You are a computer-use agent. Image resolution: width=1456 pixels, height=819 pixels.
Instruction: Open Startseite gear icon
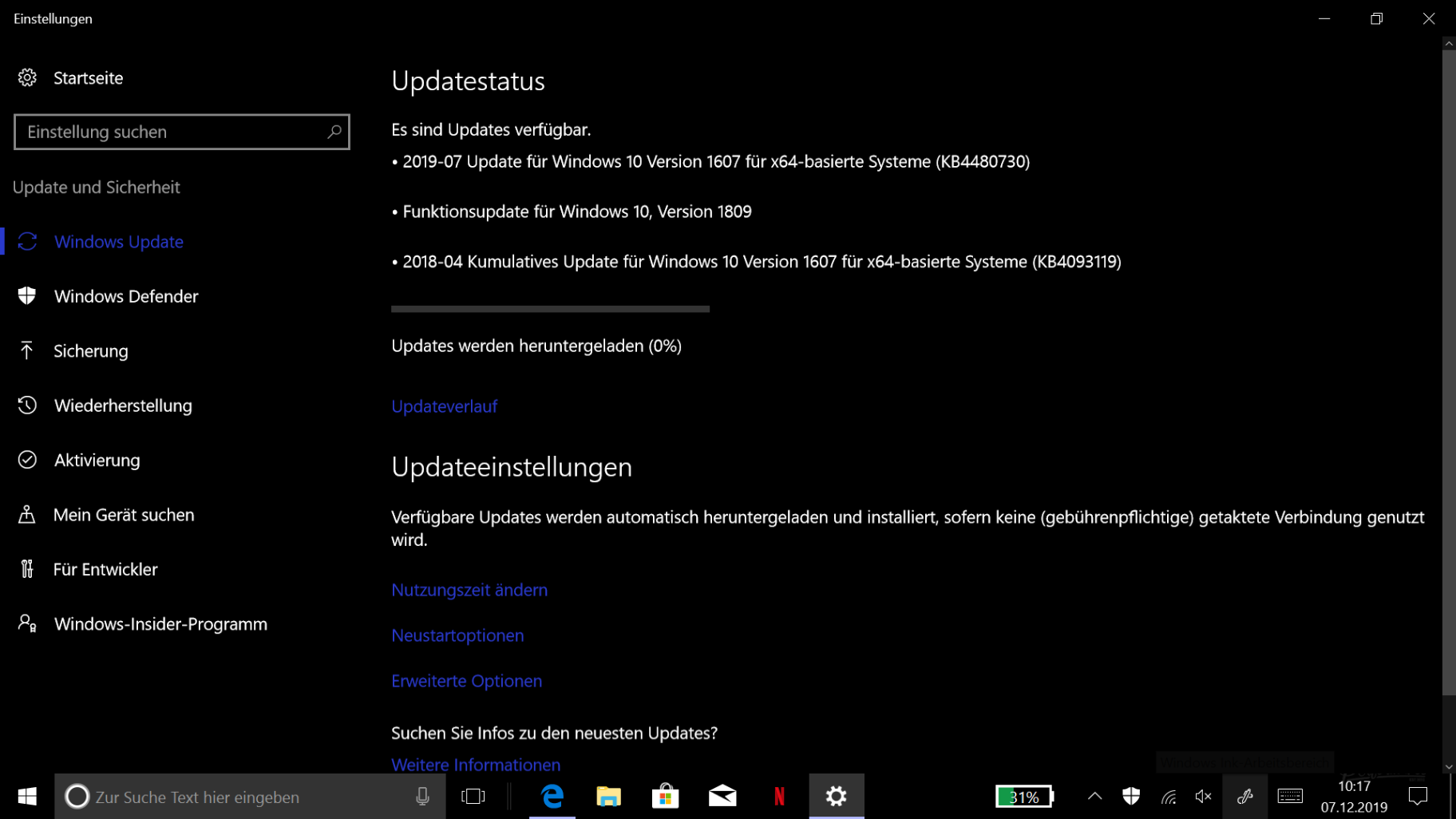(27, 77)
